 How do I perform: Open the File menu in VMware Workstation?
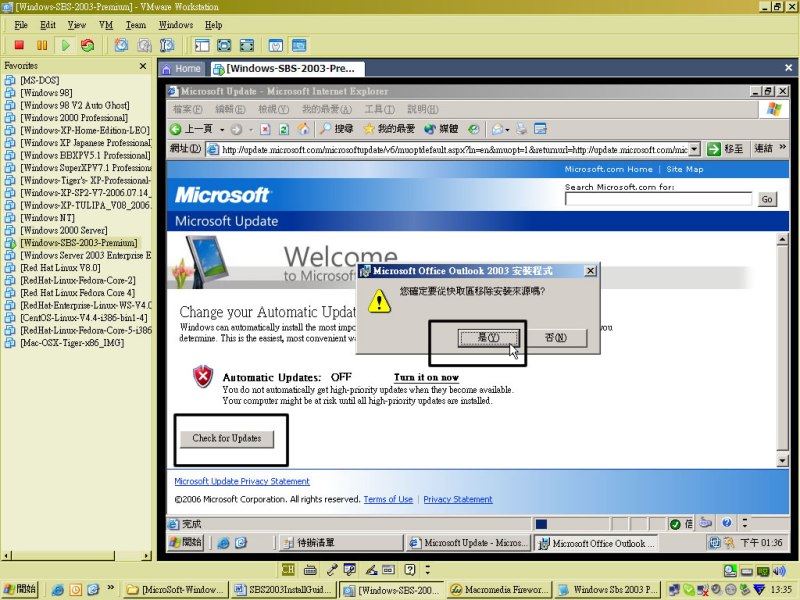21,25
